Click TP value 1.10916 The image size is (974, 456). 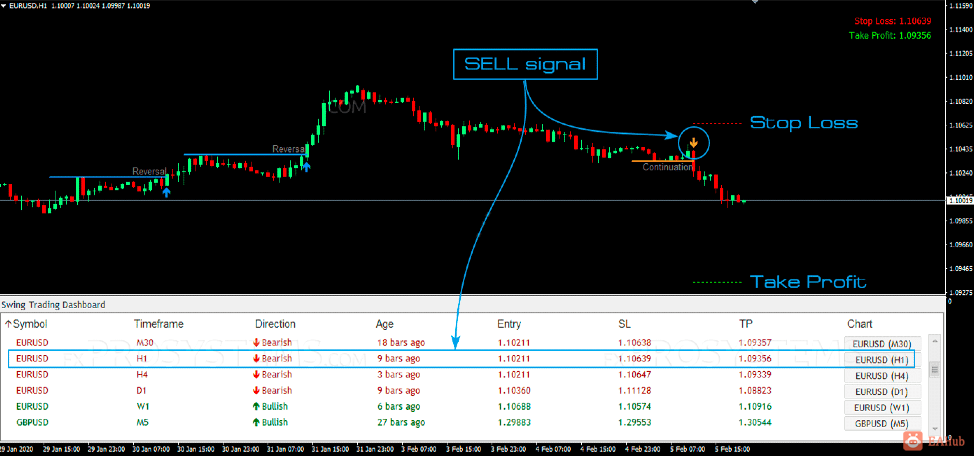[755, 407]
